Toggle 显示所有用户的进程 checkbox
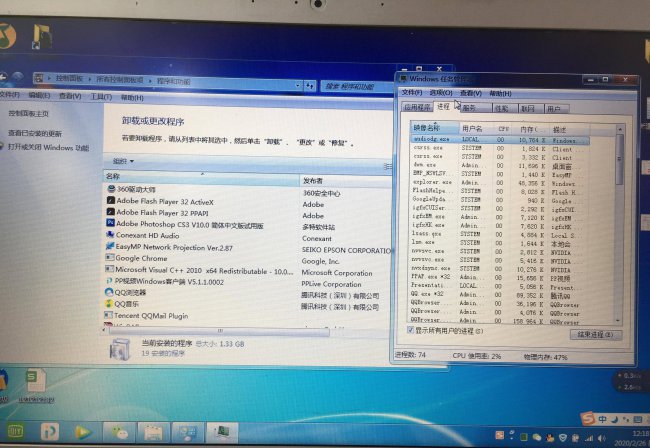Screen dimensions: 650x448 pyautogui.click(x=410, y=330)
